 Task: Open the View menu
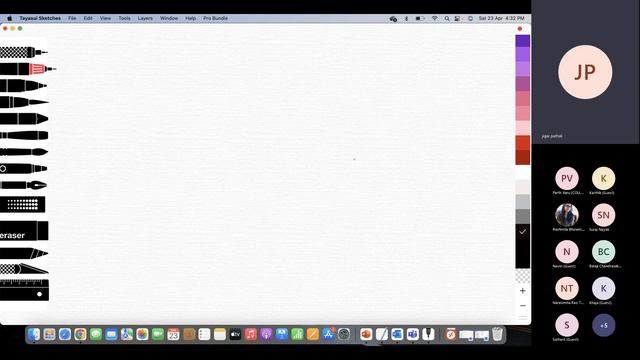pos(105,18)
